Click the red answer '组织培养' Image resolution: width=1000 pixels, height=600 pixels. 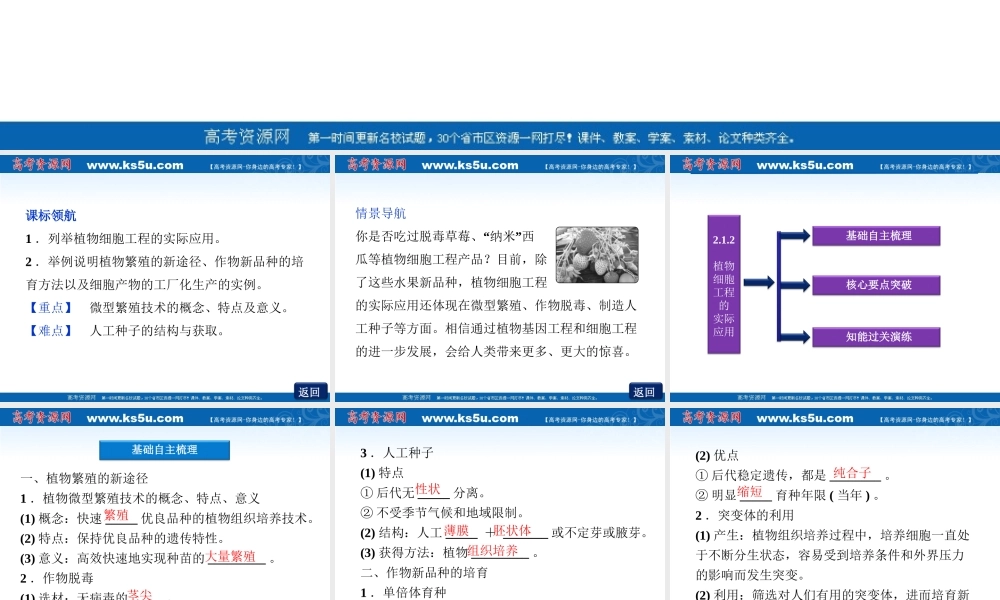(x=492, y=551)
